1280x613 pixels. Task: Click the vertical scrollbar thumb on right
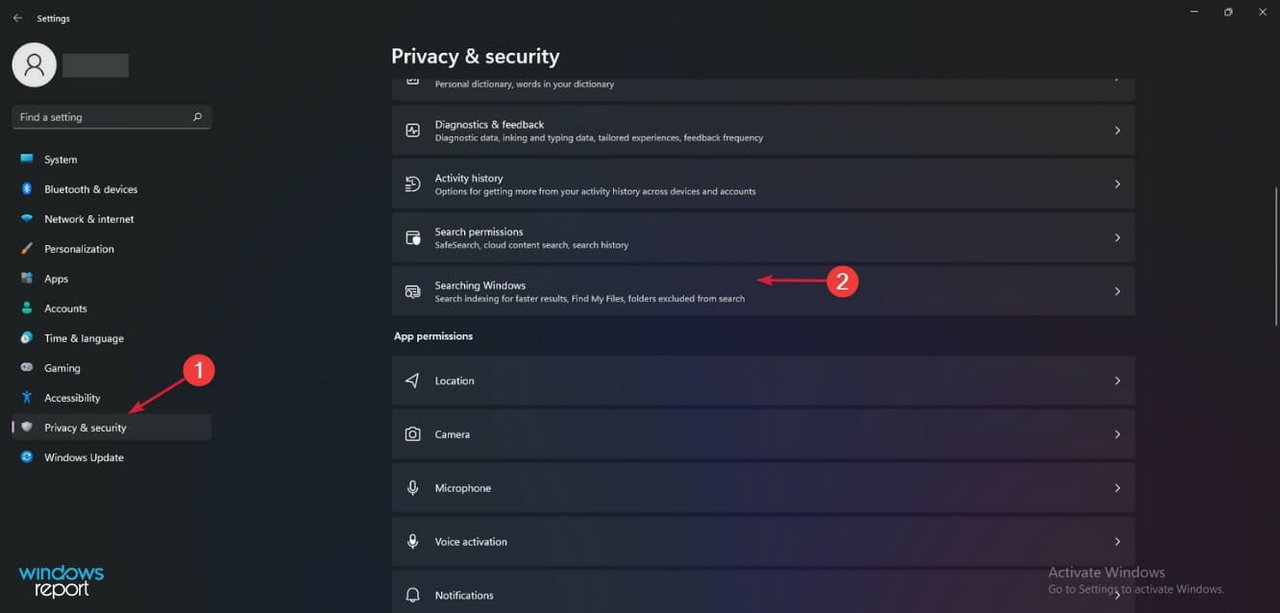click(x=1275, y=255)
